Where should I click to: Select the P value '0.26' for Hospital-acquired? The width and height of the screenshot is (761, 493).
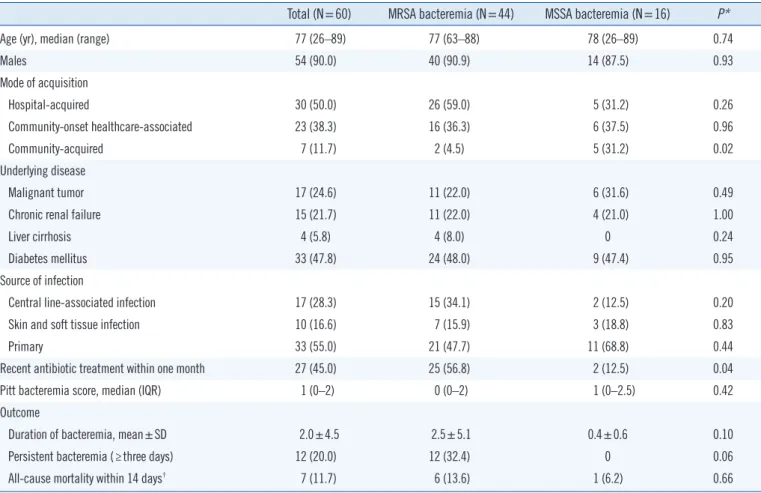(x=723, y=105)
